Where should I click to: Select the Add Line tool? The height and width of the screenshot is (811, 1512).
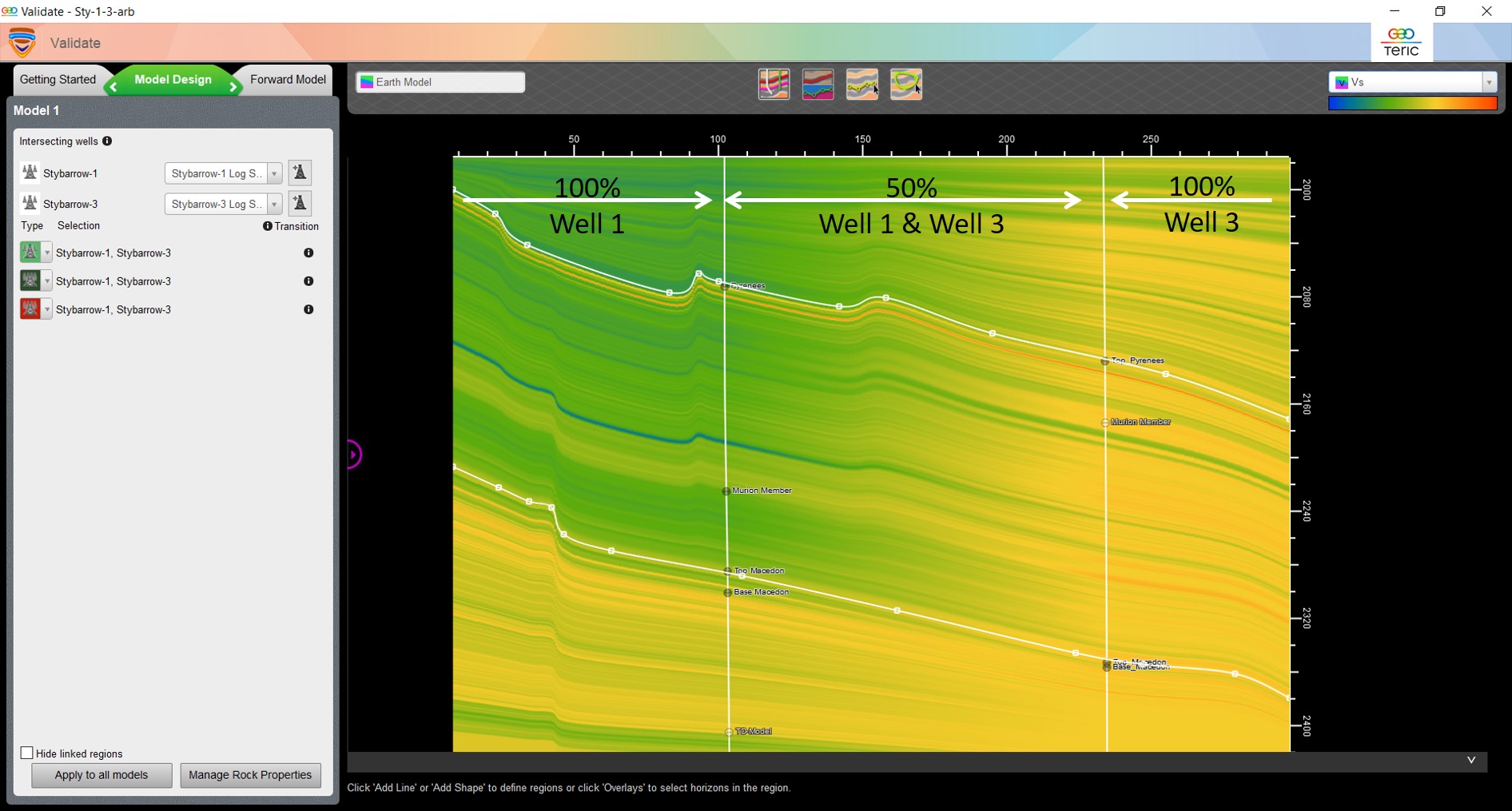click(861, 84)
